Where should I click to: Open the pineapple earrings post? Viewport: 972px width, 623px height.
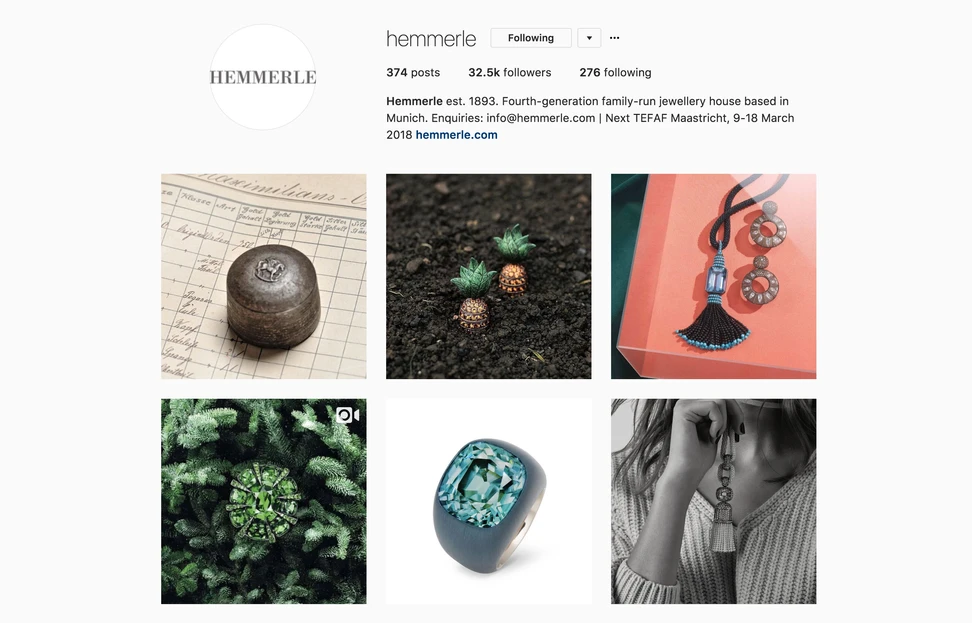pos(488,276)
